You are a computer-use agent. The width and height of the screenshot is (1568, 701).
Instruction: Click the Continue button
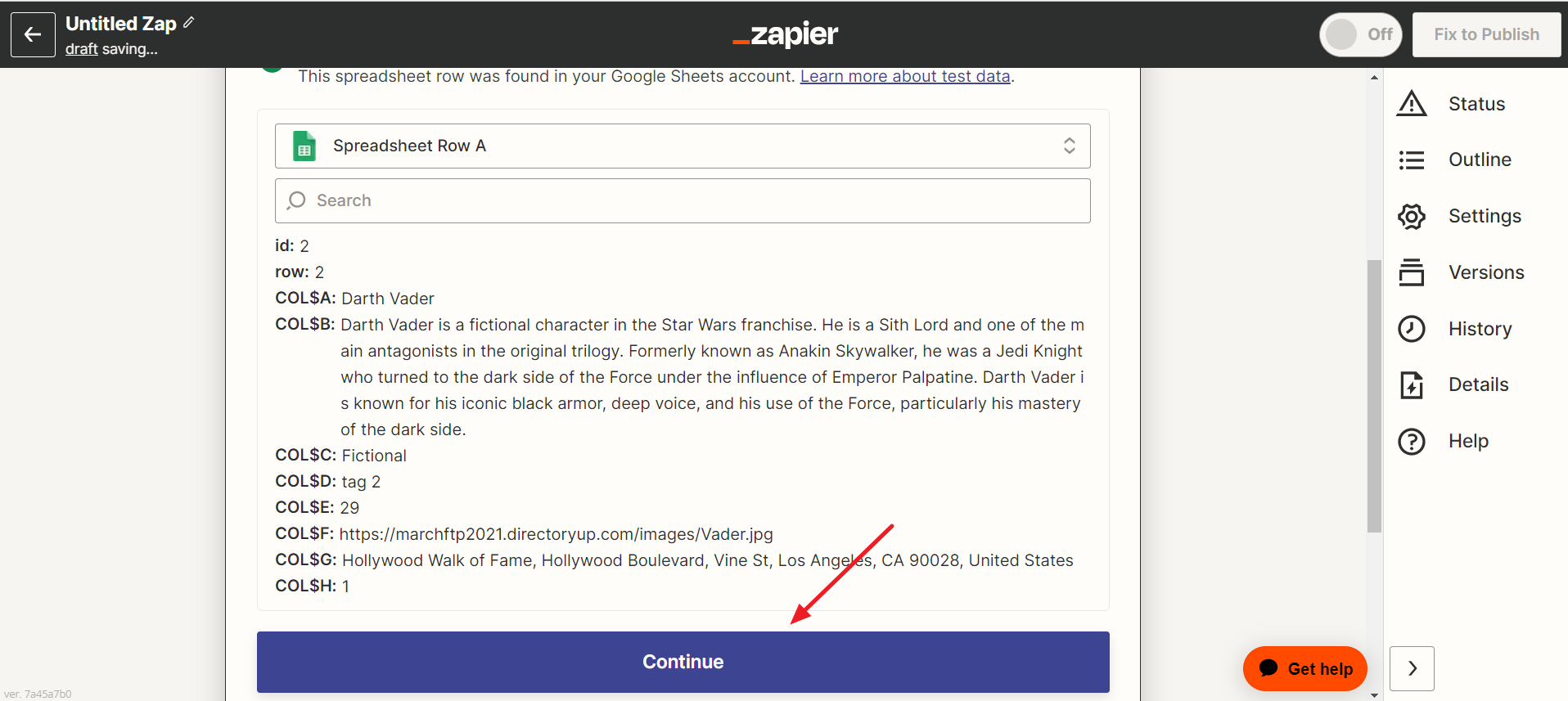click(683, 662)
